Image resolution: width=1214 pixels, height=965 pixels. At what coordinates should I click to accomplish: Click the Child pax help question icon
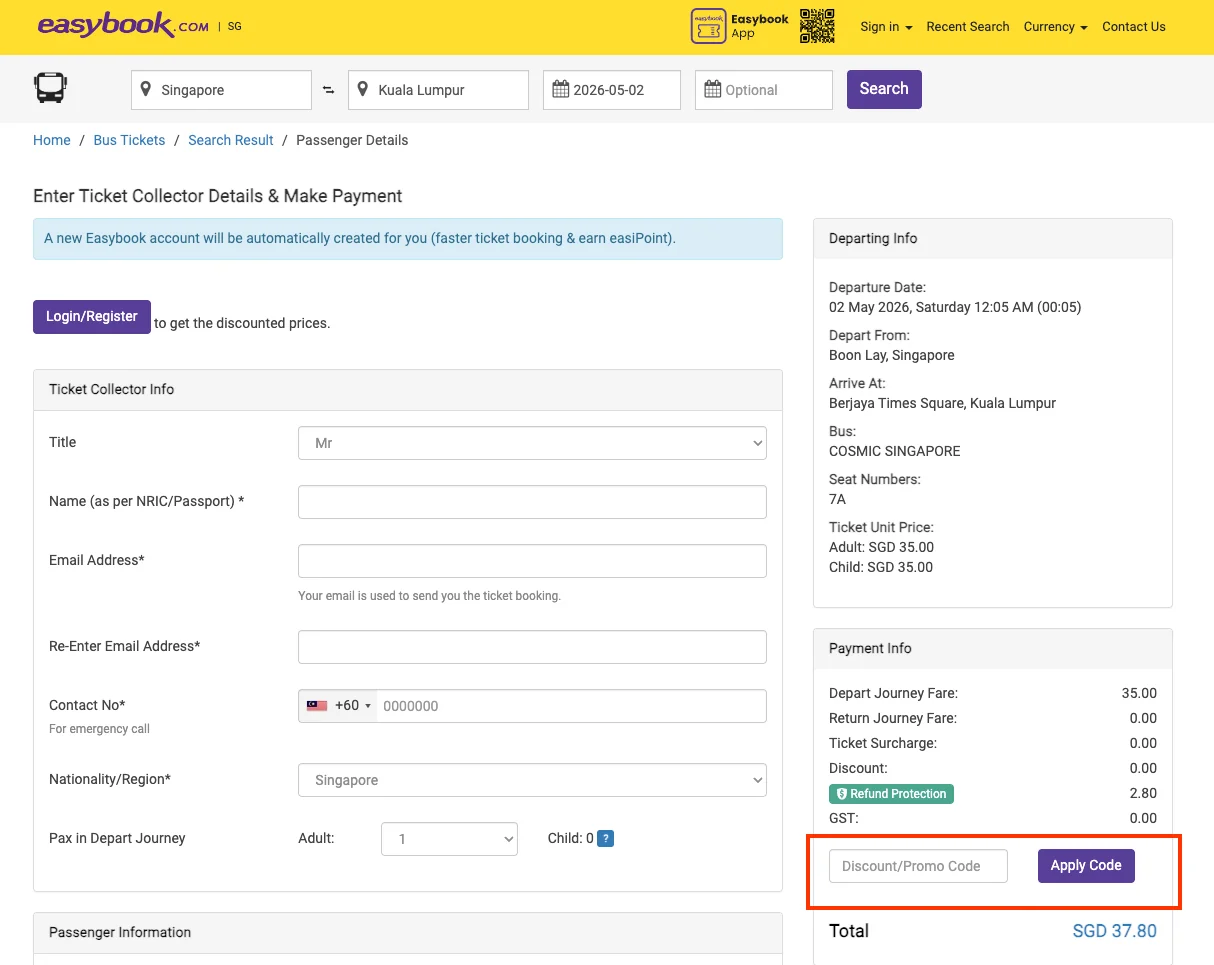tap(605, 839)
